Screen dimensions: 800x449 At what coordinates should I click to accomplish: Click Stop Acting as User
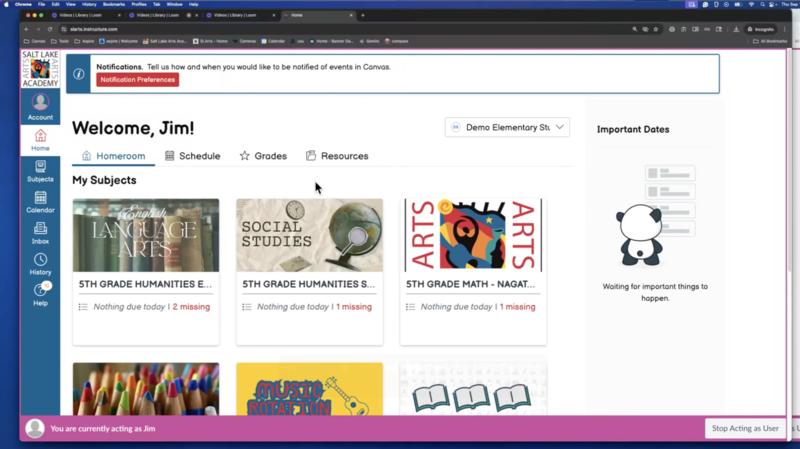point(745,428)
